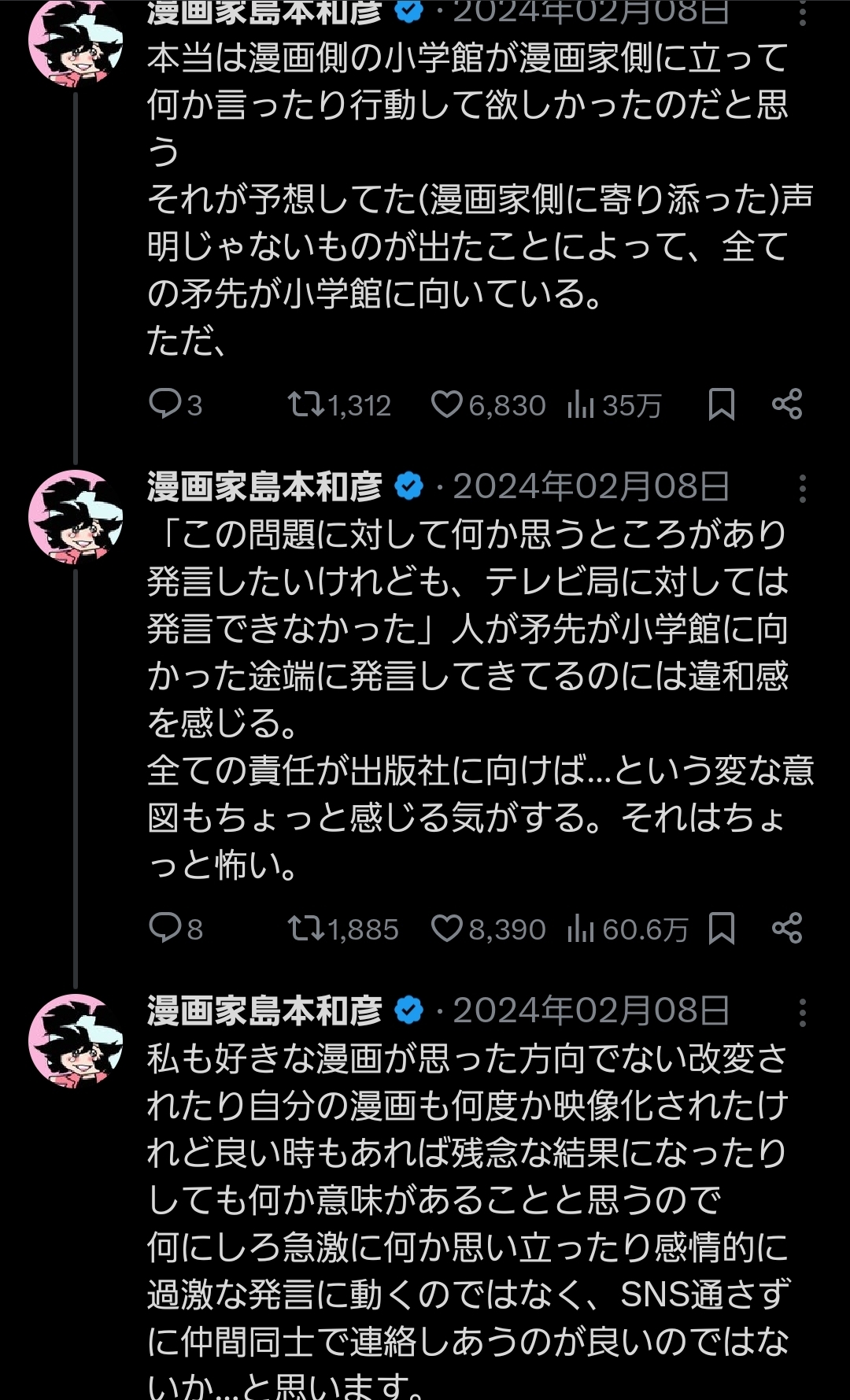Open more options menu on first tweet

[x=802, y=13]
